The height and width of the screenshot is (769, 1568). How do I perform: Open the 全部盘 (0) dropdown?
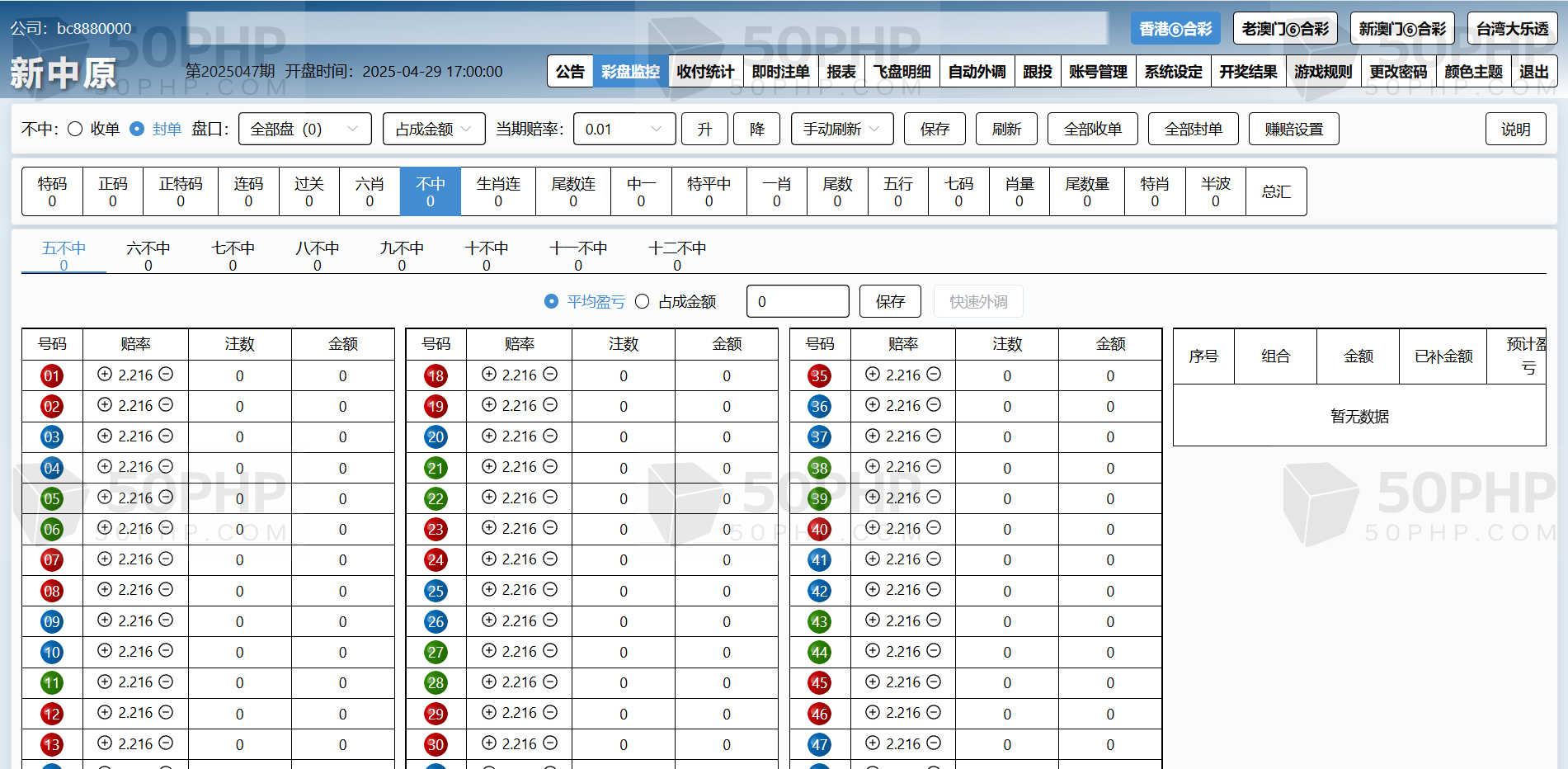coord(304,129)
